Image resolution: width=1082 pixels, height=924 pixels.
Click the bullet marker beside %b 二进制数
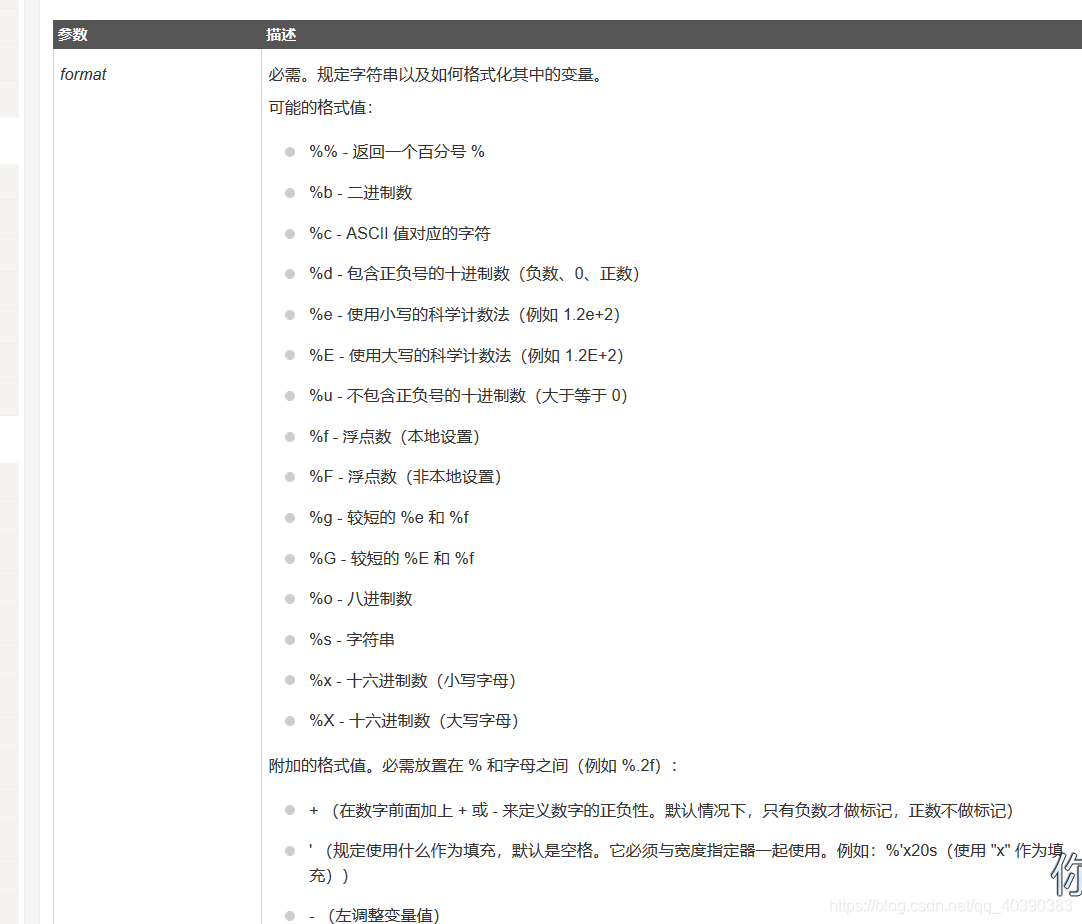tap(289, 192)
